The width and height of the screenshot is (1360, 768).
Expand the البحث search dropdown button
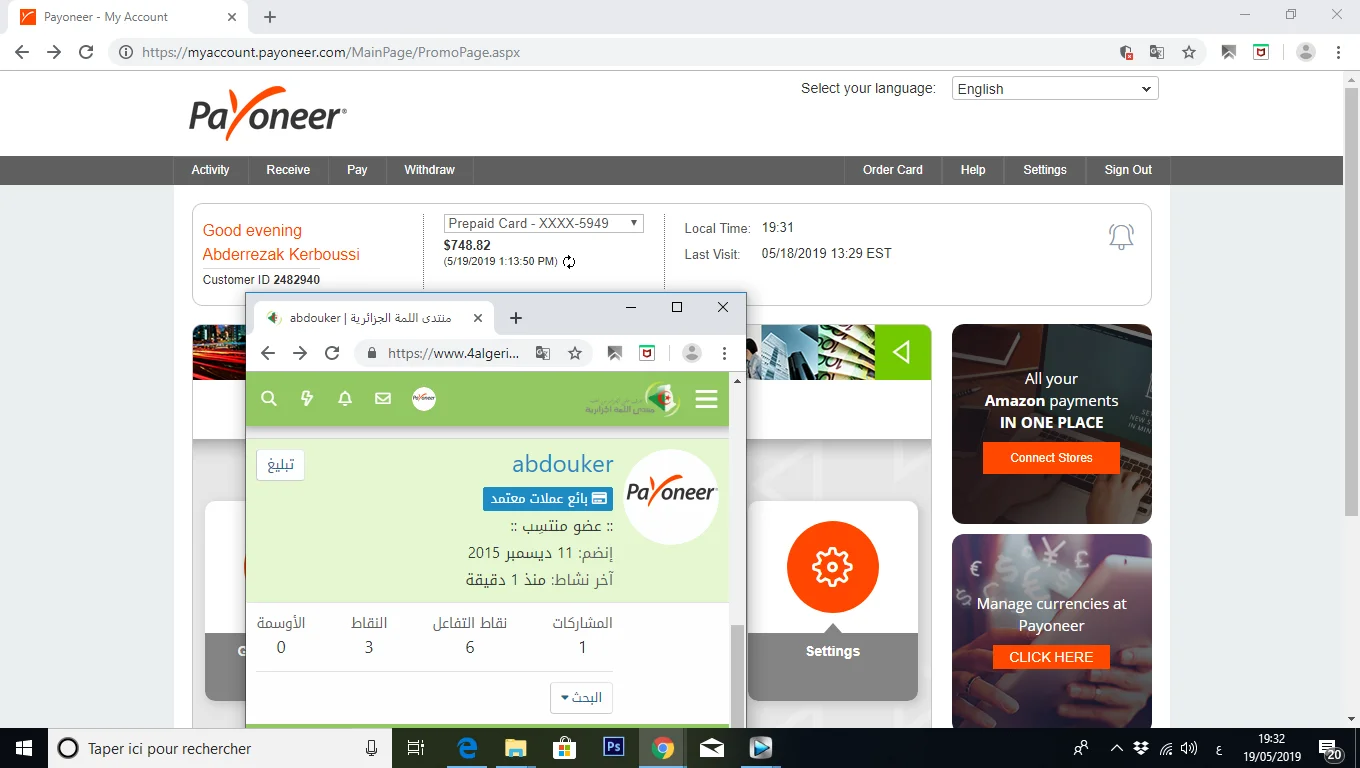[581, 697]
